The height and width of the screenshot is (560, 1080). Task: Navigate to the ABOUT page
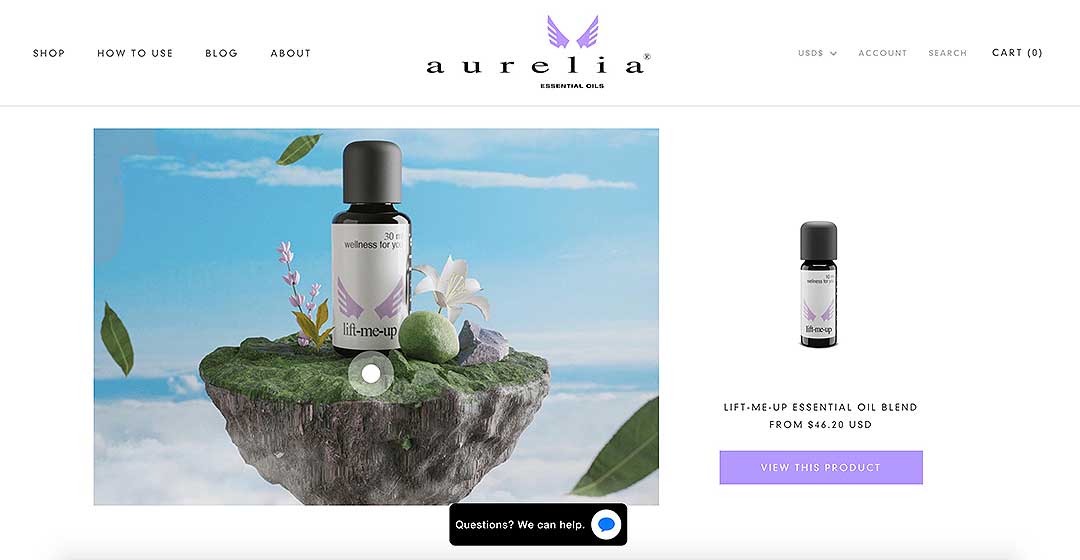[291, 53]
